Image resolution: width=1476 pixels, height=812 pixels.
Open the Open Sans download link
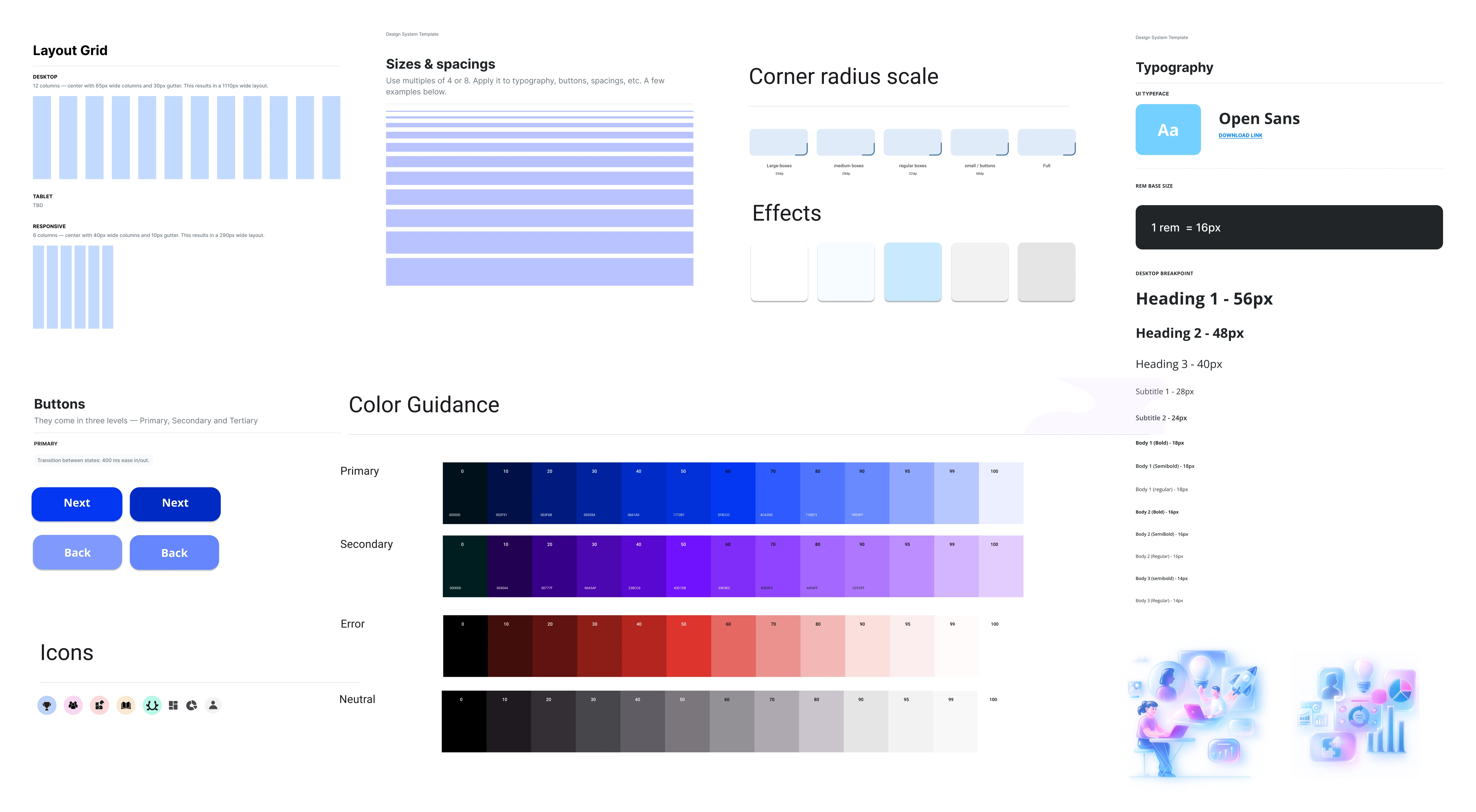point(1240,136)
